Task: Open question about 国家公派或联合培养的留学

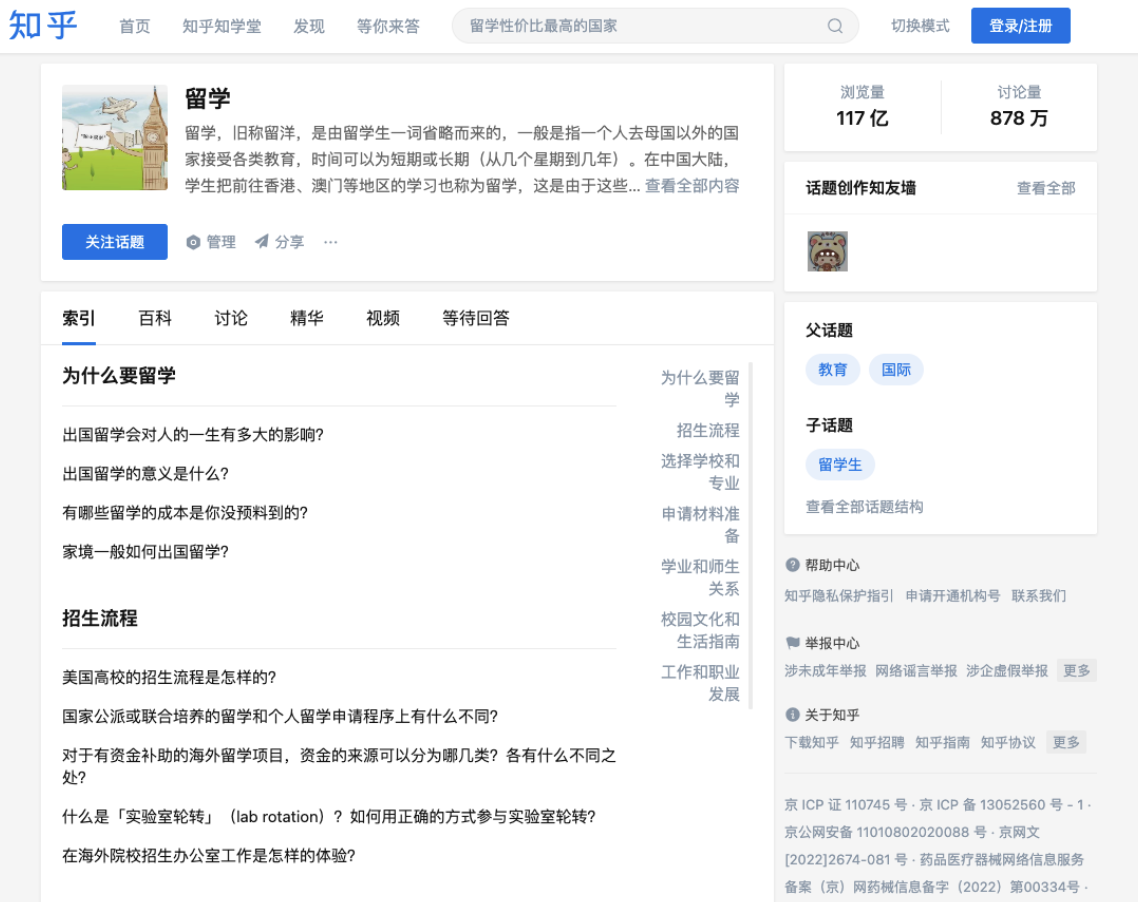Action: click(282, 719)
